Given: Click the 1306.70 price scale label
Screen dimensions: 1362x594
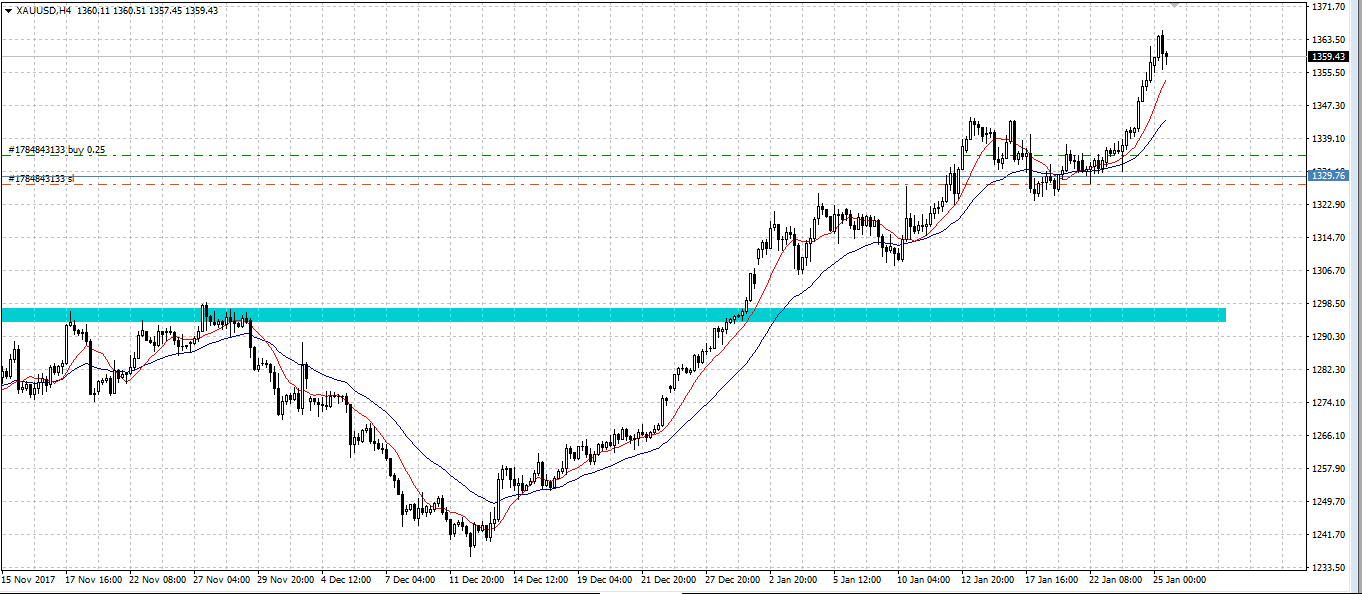Looking at the screenshot, I should [1327, 271].
